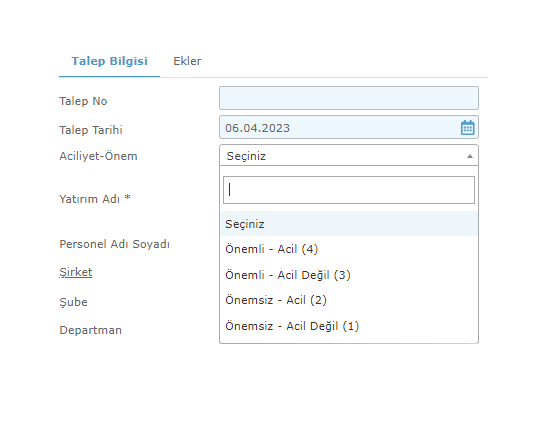Select Önemli - Acil Değil (3) option
This screenshot has width=541, height=433.
click(349, 275)
